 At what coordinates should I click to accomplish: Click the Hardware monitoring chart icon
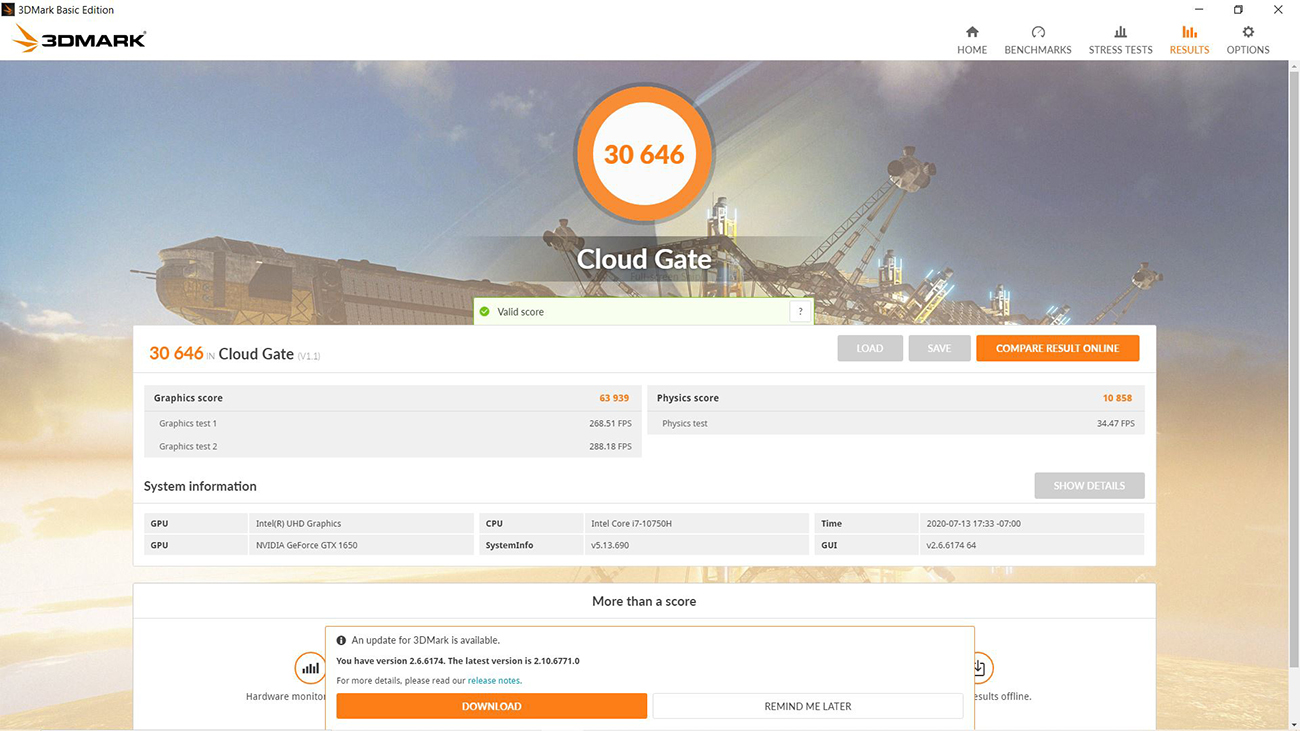pyautogui.click(x=311, y=668)
